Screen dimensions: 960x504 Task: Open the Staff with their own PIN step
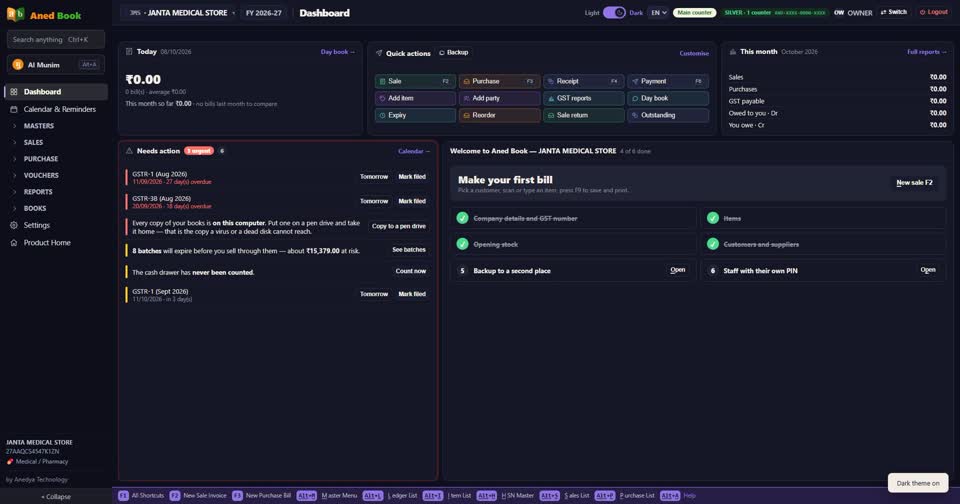point(928,270)
